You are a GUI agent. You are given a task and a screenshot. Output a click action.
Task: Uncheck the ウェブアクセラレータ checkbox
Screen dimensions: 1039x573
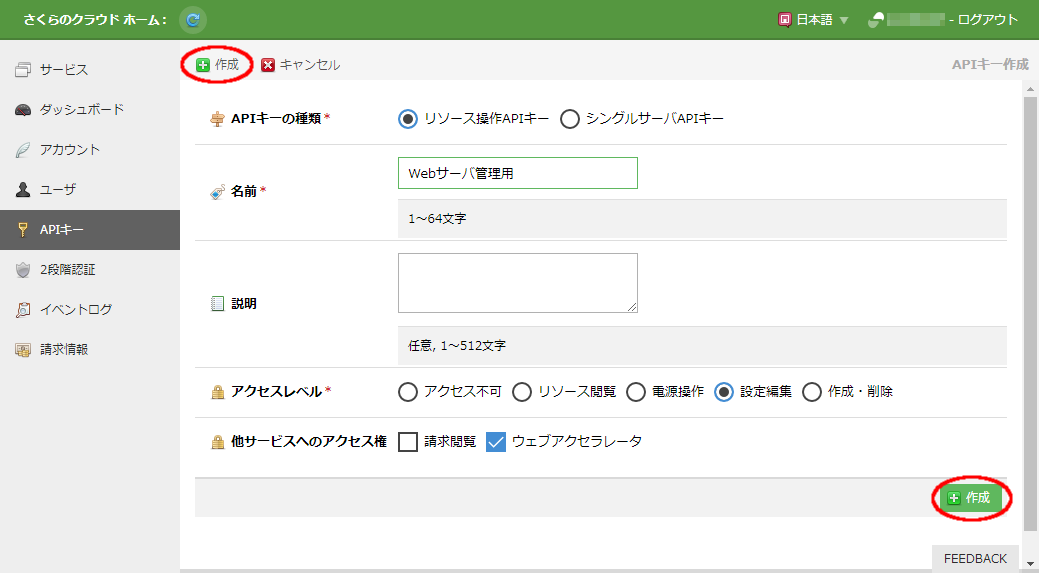coord(496,441)
